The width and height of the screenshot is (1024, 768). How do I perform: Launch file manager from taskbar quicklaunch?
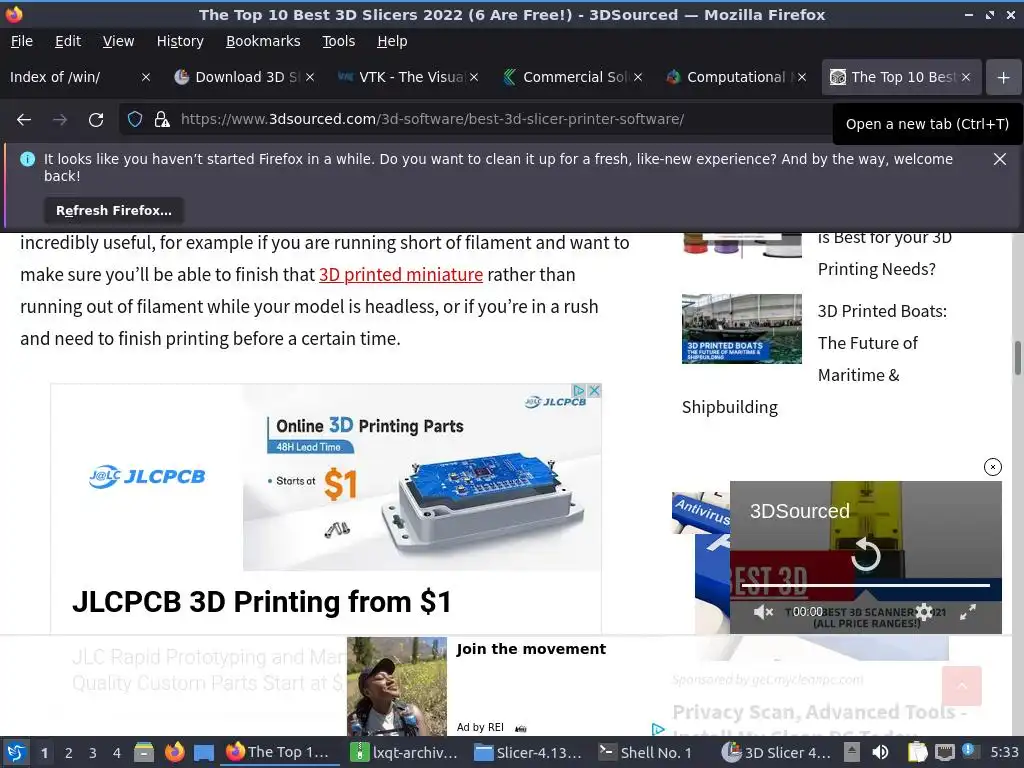tap(144, 752)
